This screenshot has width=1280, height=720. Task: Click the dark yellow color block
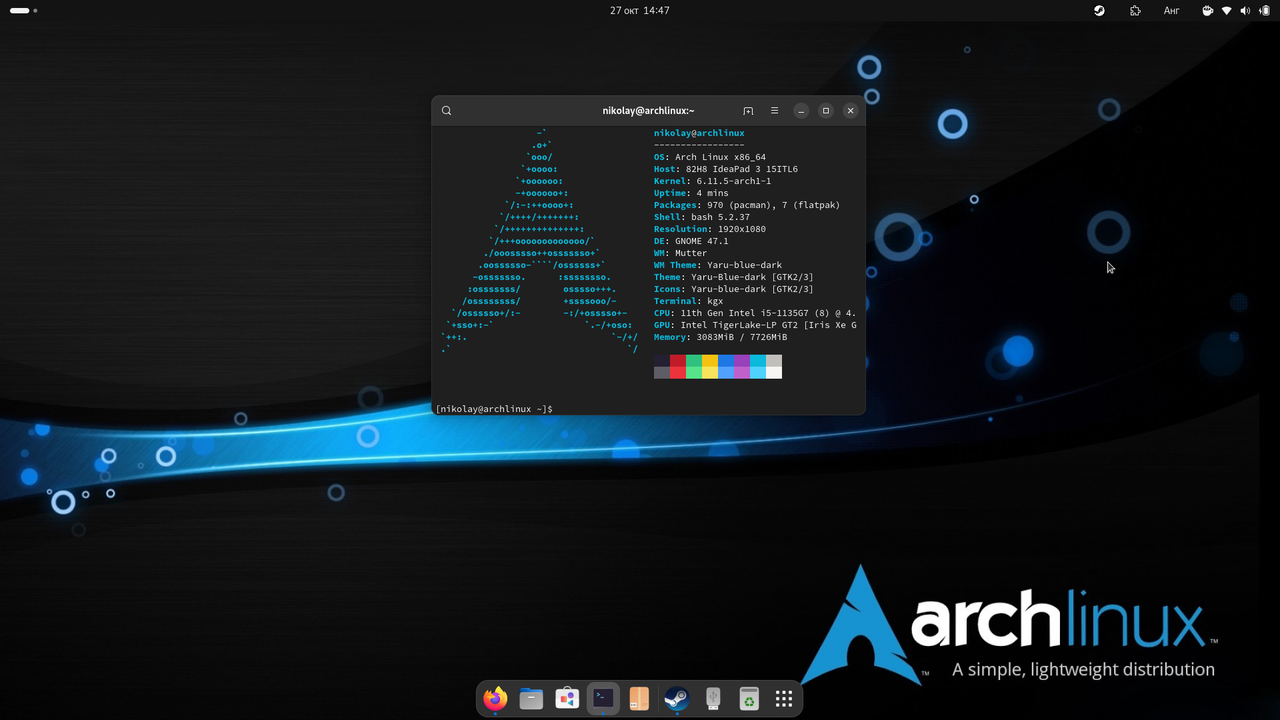click(x=710, y=361)
